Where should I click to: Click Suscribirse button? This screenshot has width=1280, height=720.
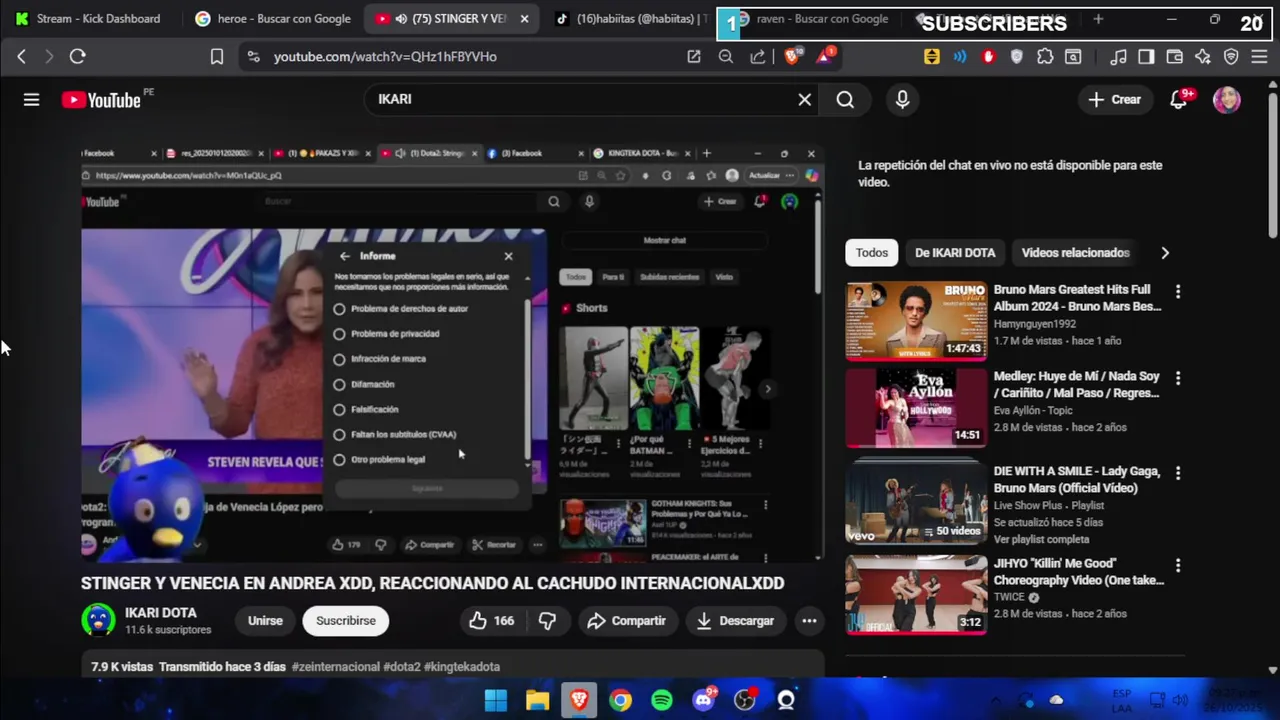click(x=346, y=621)
